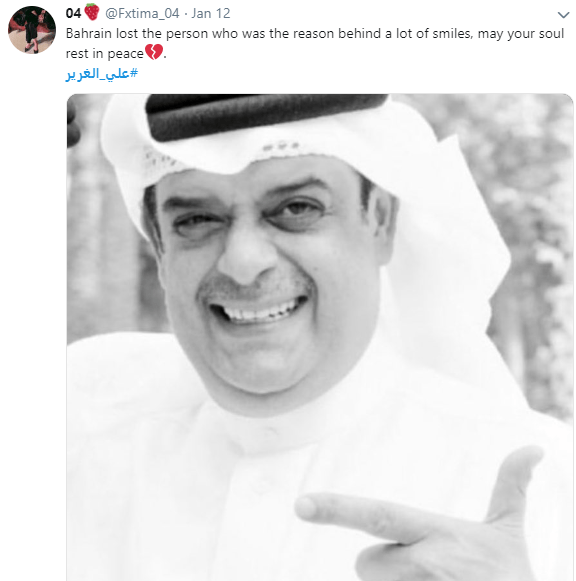Click the broken heart emoji in tweet
This screenshot has height=581, width=576.
[x=154, y=52]
